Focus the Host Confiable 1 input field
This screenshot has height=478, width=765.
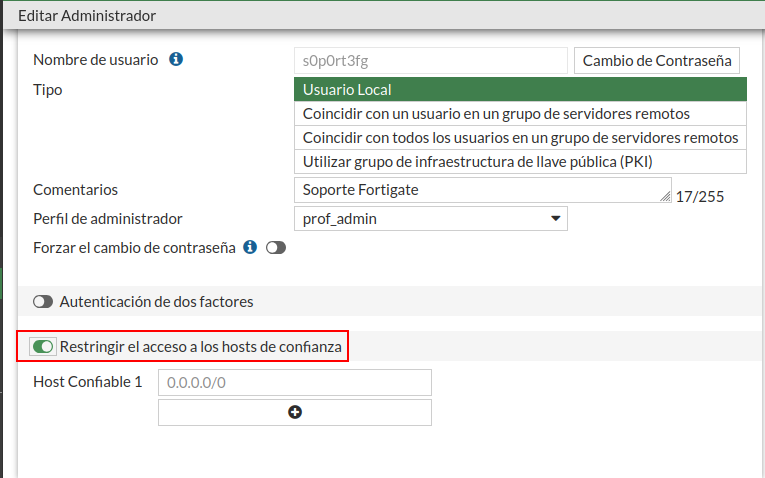pyautogui.click(x=295, y=382)
